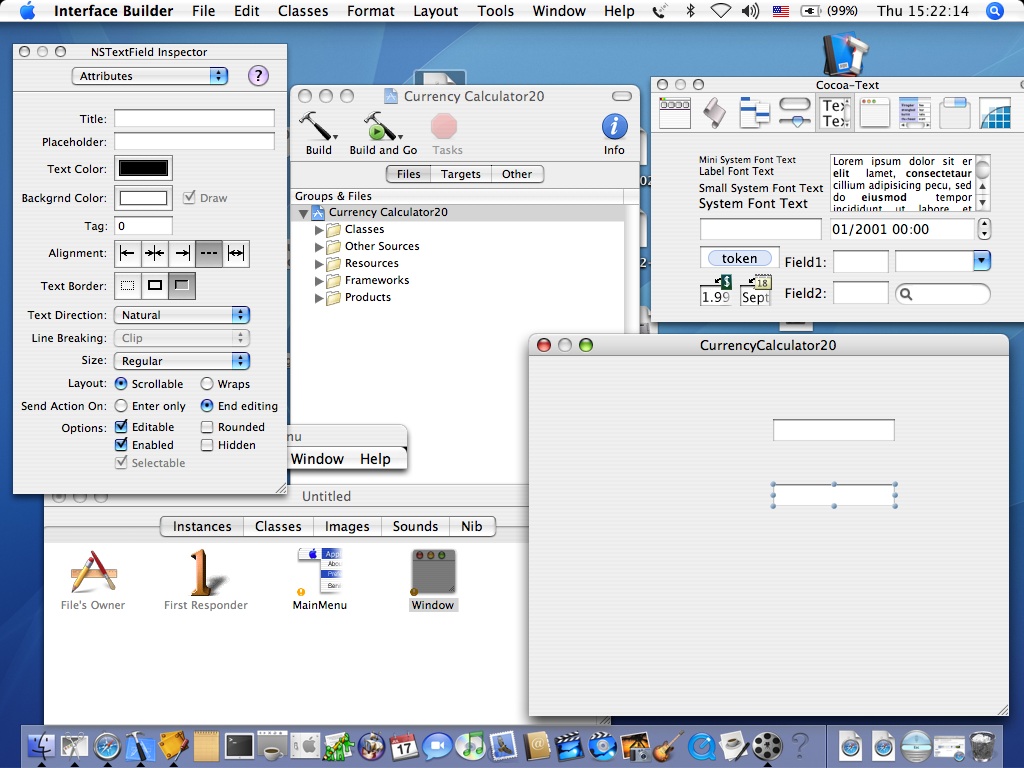Select the table data views palette icon
Viewport: 1024px width, 768px height.
915,113
